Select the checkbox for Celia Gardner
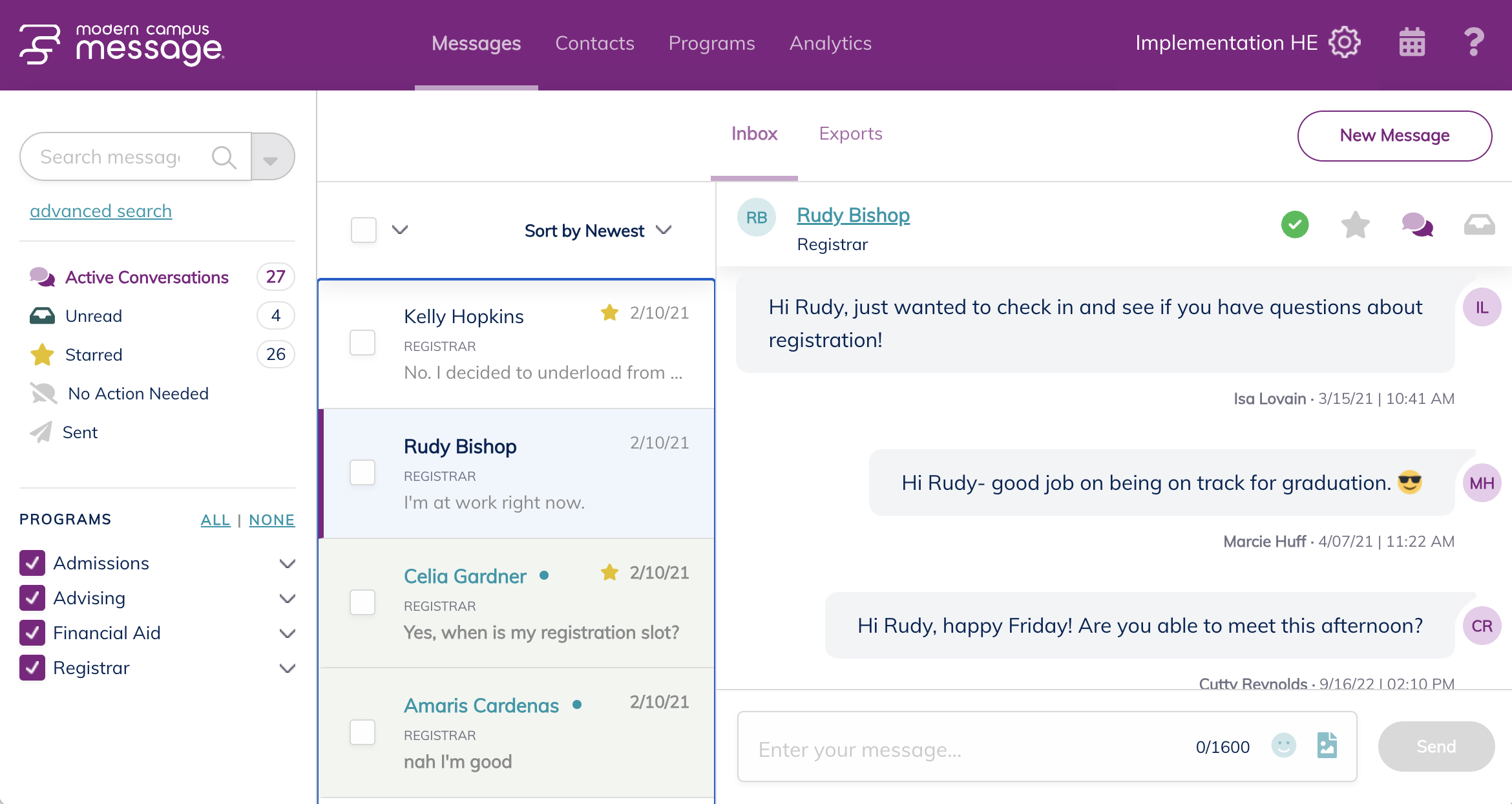 (362, 602)
